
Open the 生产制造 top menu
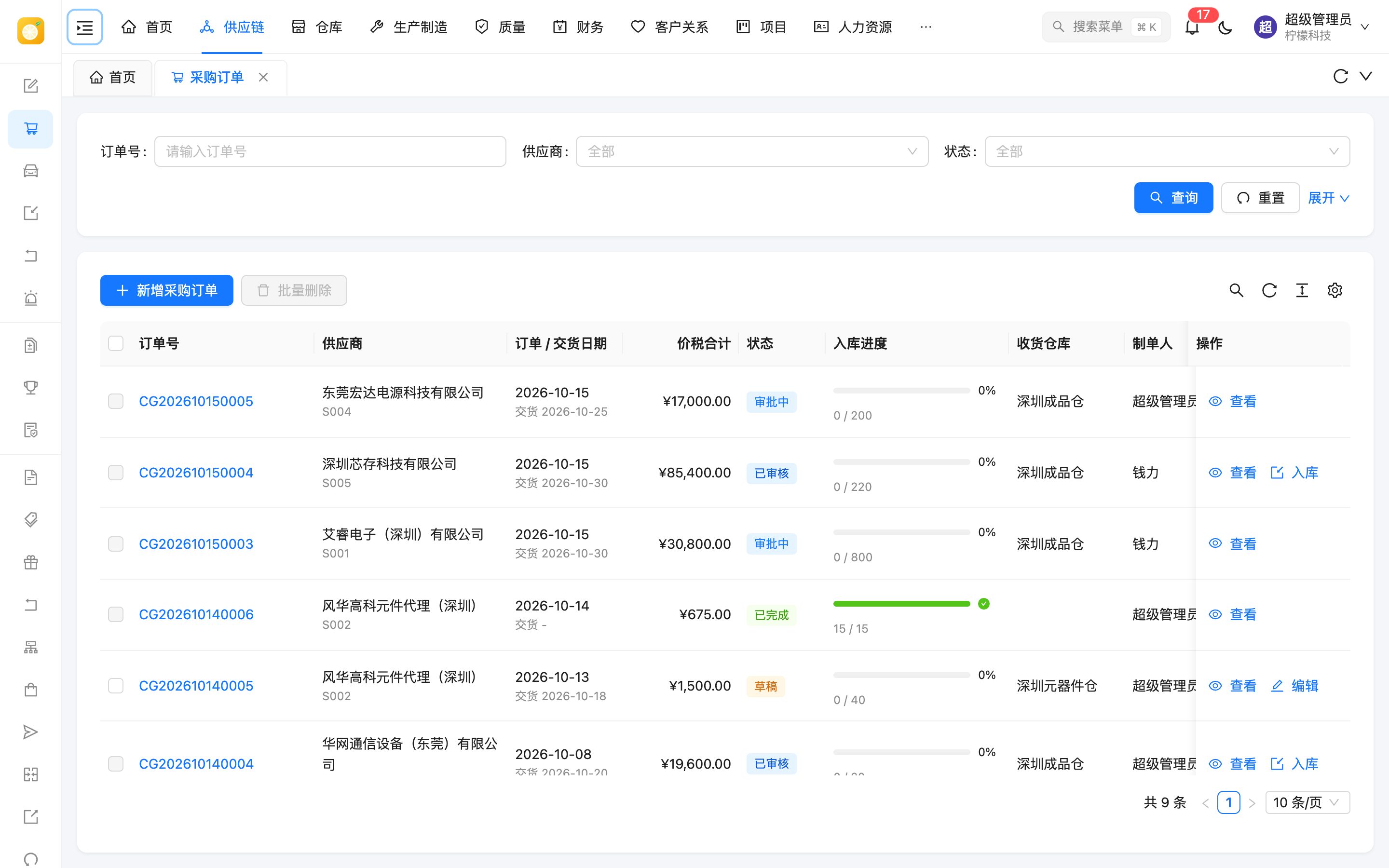point(409,27)
